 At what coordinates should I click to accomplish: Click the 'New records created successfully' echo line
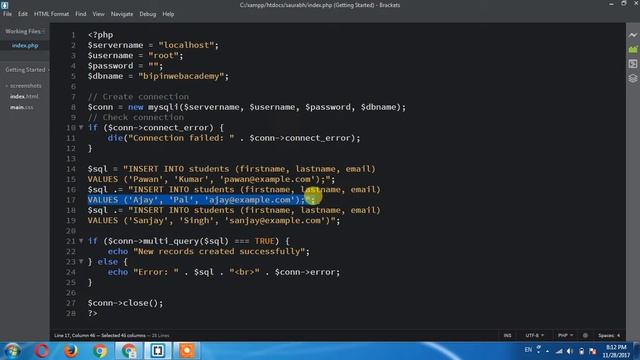tap(209, 251)
